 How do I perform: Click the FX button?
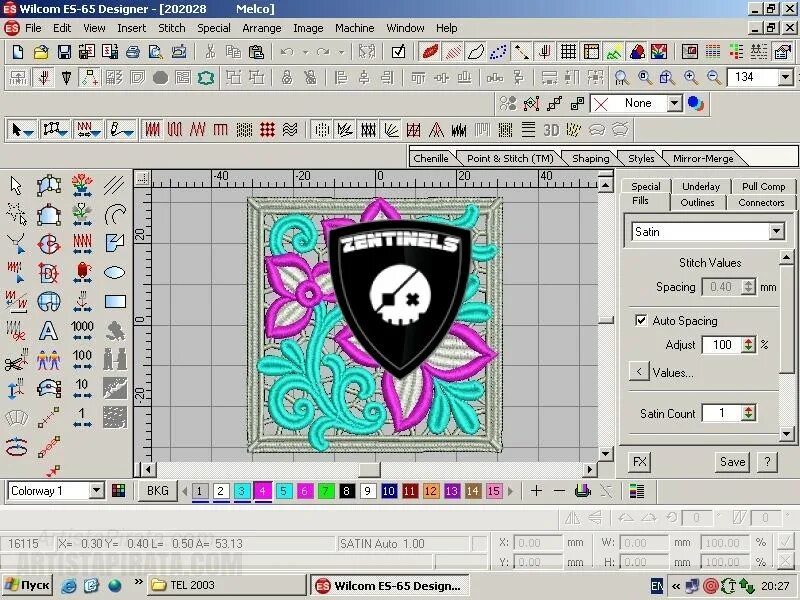tap(639, 462)
